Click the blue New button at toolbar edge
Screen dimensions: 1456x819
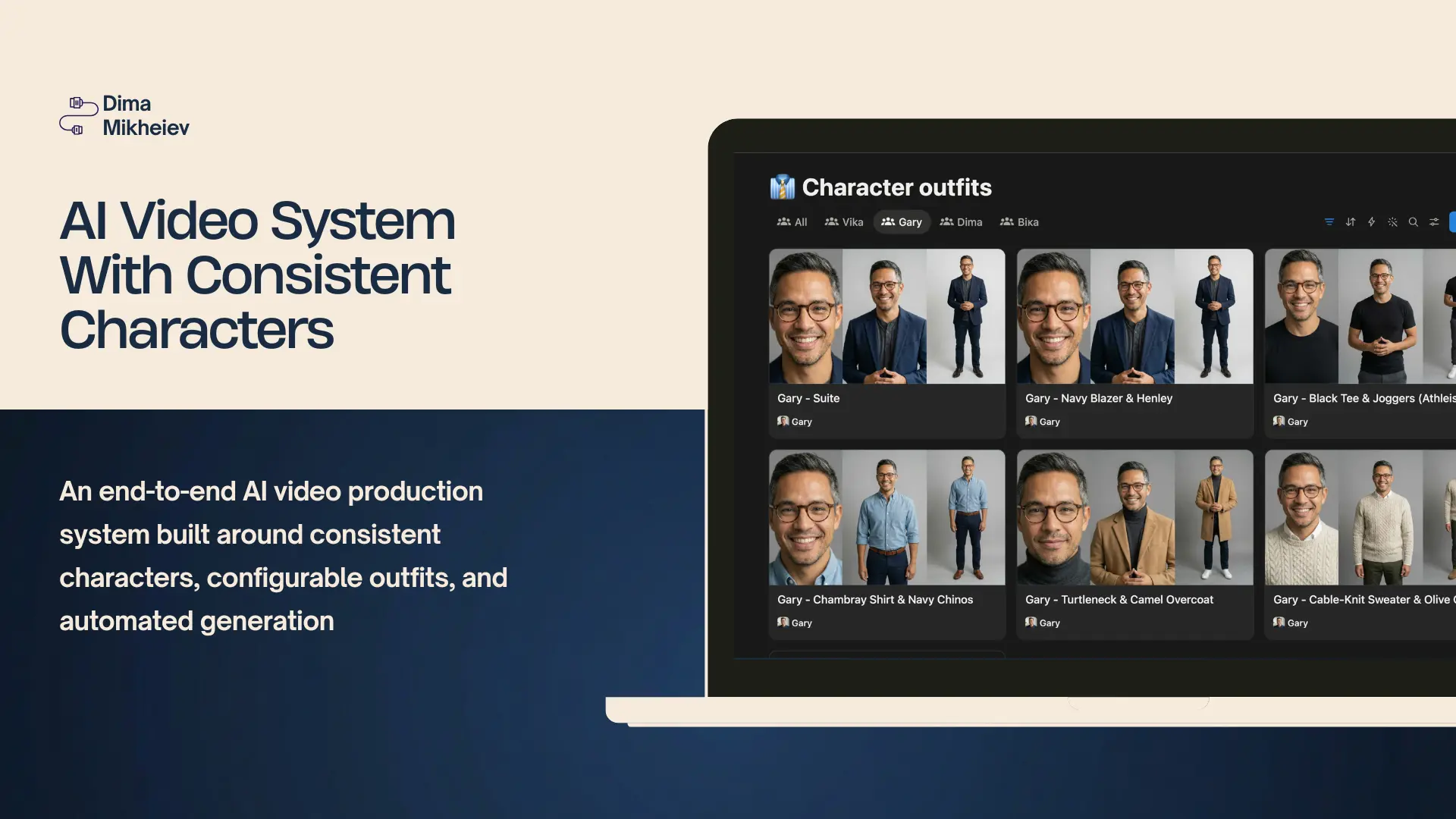1452,222
